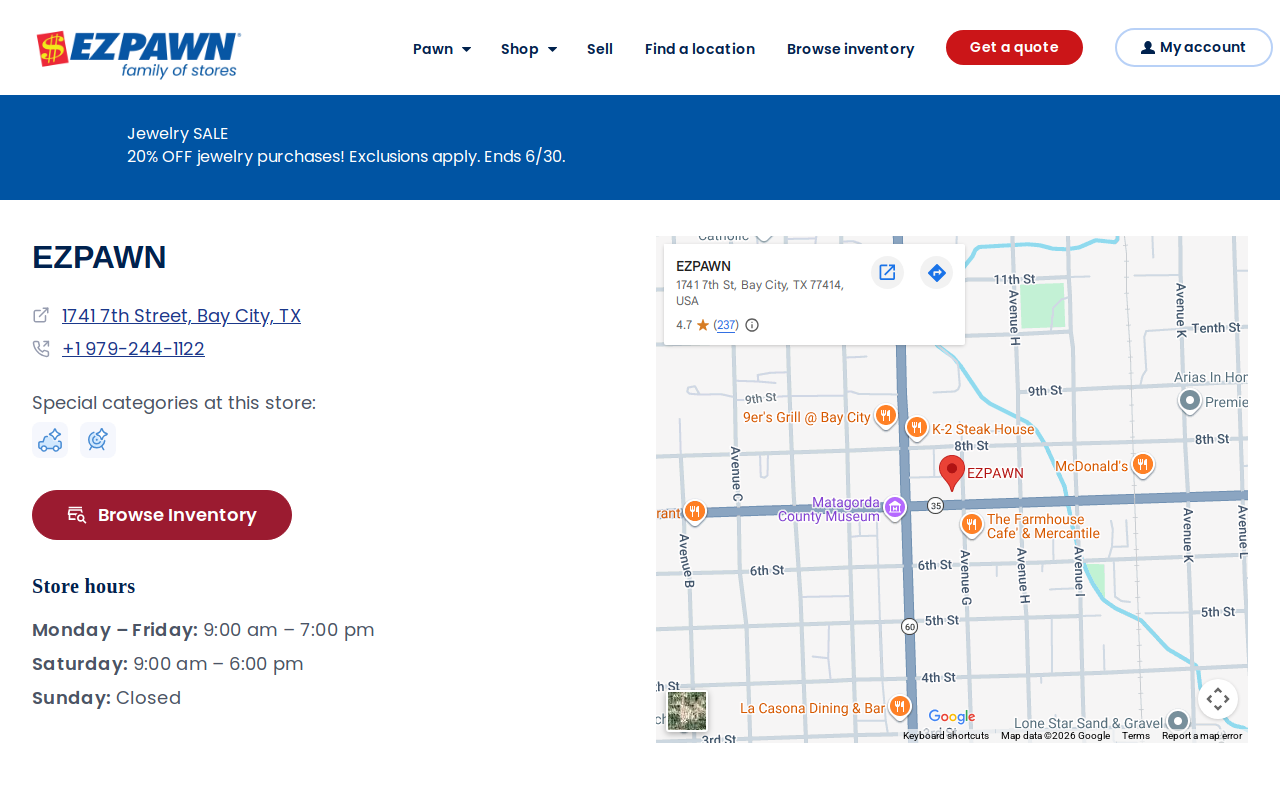Click the Get a quote button
1280x800 pixels.
pos(1014,47)
